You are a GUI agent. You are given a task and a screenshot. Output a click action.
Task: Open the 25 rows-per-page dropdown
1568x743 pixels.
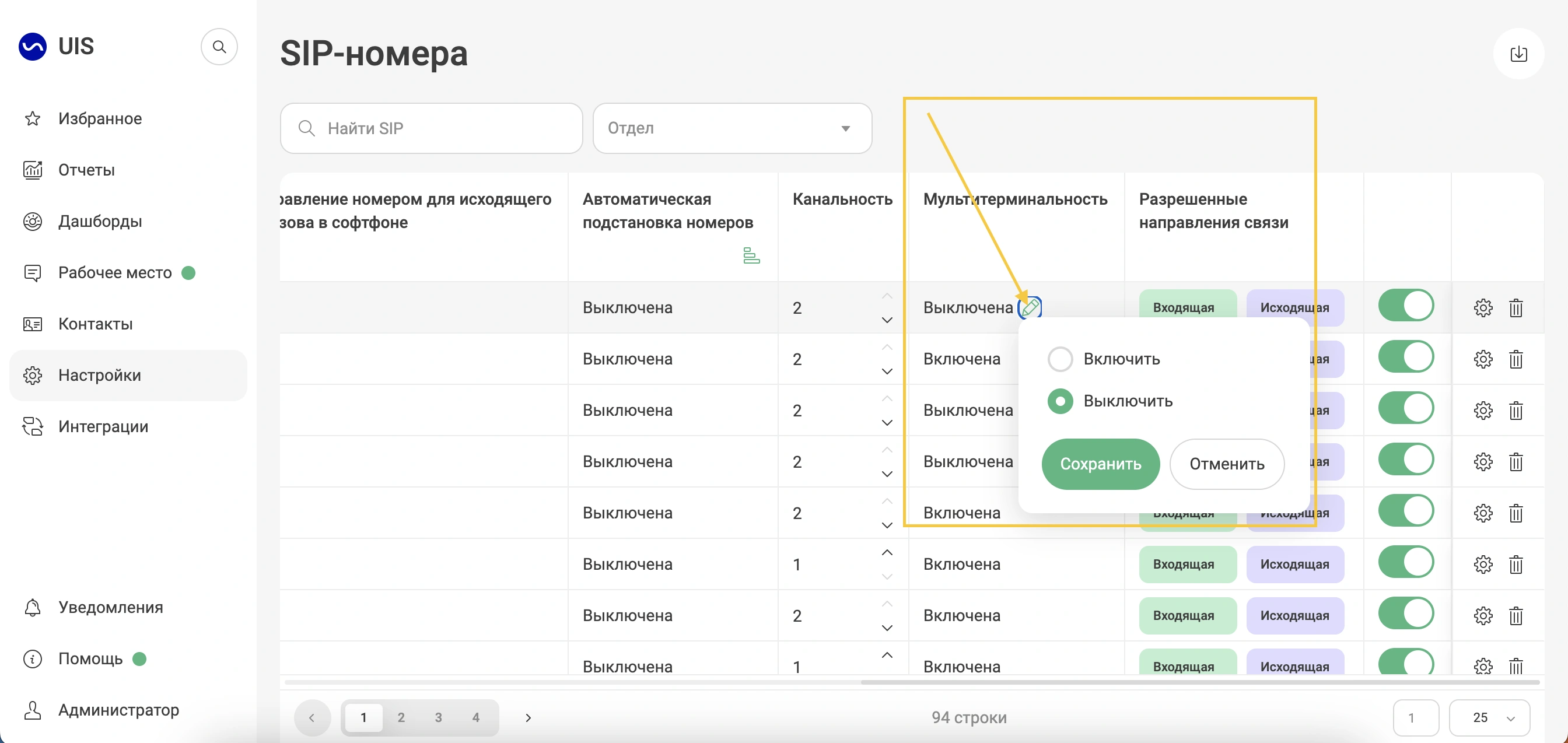point(1489,717)
